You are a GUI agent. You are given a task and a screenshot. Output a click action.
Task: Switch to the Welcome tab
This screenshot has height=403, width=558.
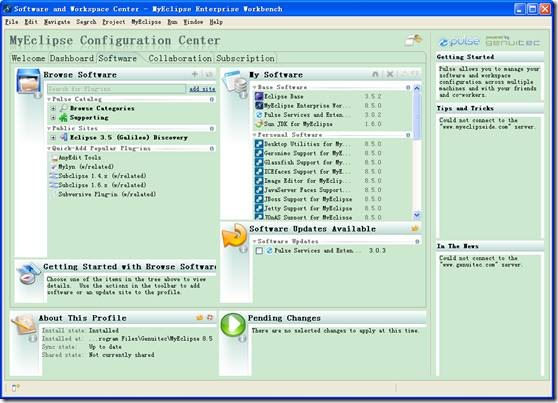point(28,58)
